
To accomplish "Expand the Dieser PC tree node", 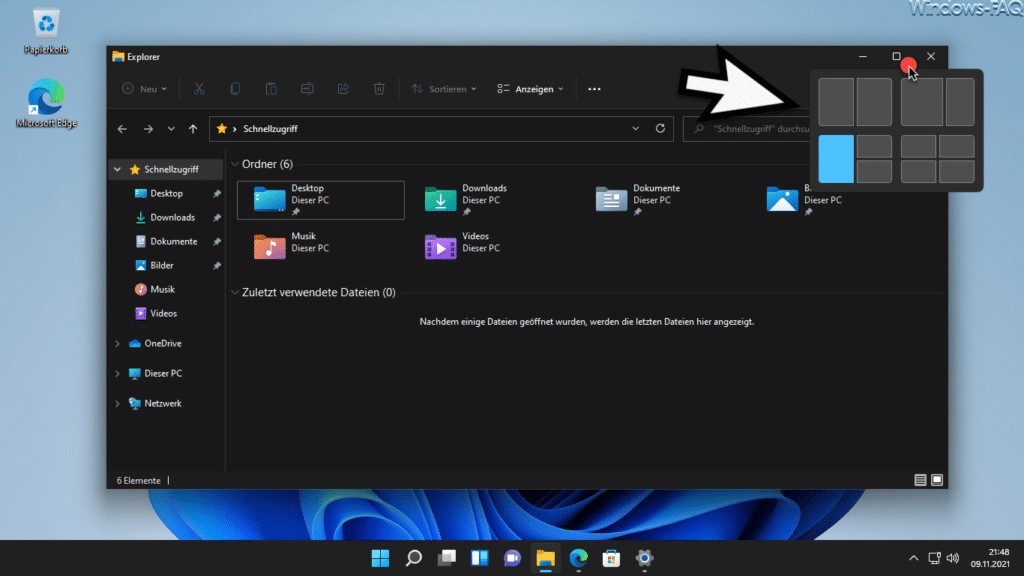I will pos(118,374).
